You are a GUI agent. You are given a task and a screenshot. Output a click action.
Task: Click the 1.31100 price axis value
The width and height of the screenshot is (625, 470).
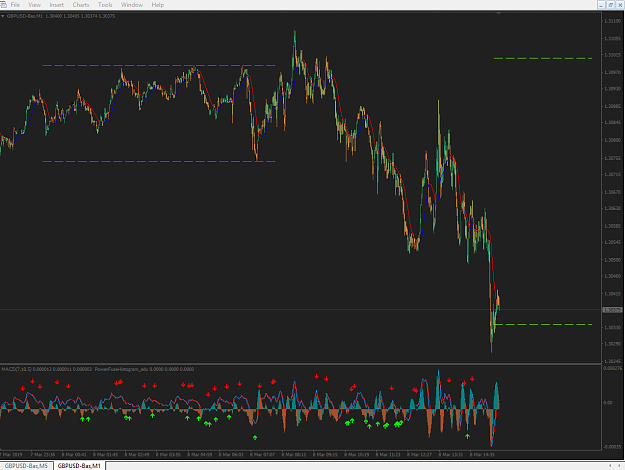[x=612, y=21]
